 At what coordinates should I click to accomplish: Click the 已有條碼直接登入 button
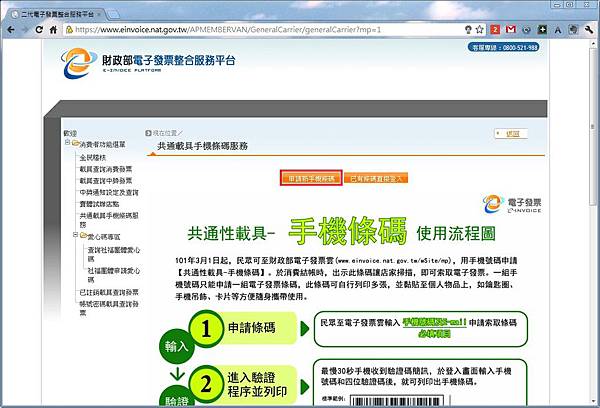pos(376,178)
